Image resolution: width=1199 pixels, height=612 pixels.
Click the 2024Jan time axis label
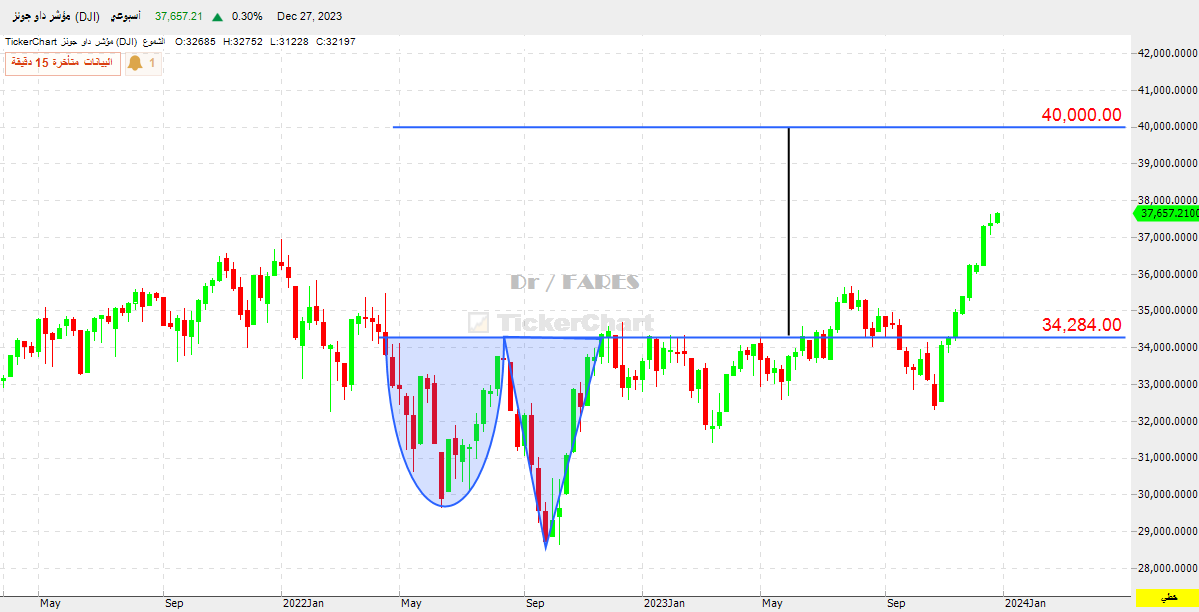pyautogui.click(x=1025, y=604)
